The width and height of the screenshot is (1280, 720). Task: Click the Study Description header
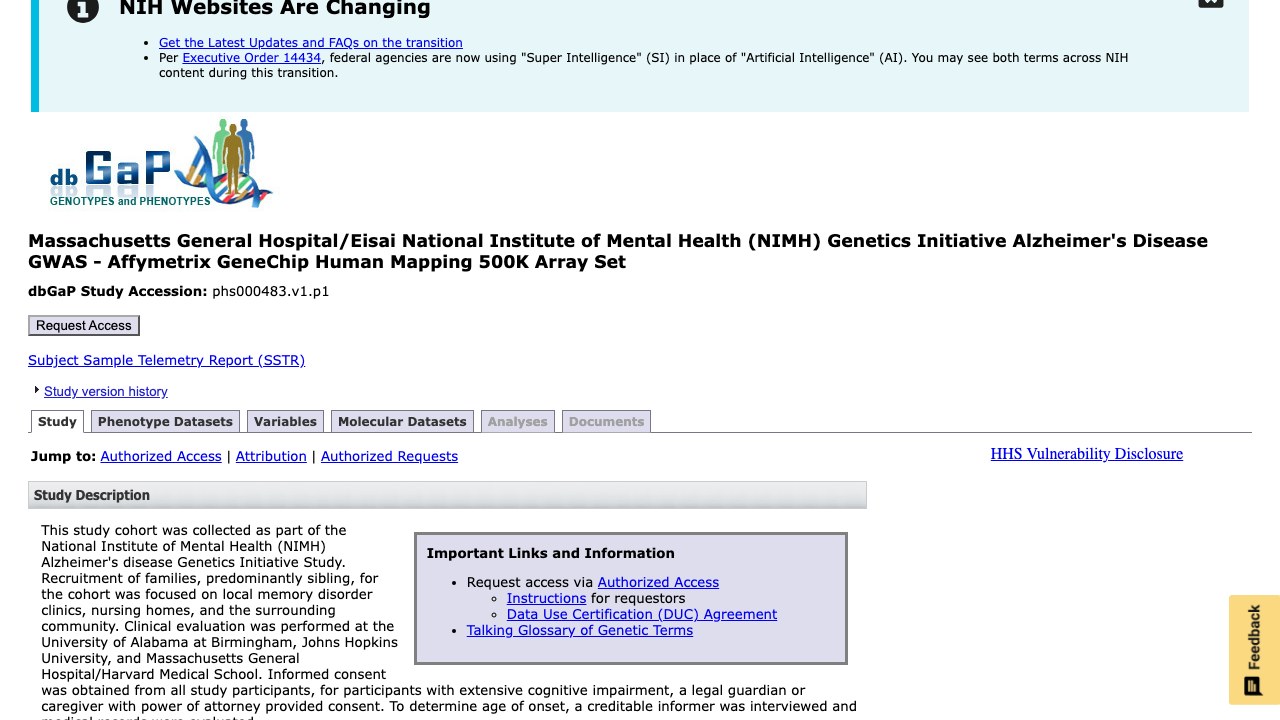tap(447, 495)
